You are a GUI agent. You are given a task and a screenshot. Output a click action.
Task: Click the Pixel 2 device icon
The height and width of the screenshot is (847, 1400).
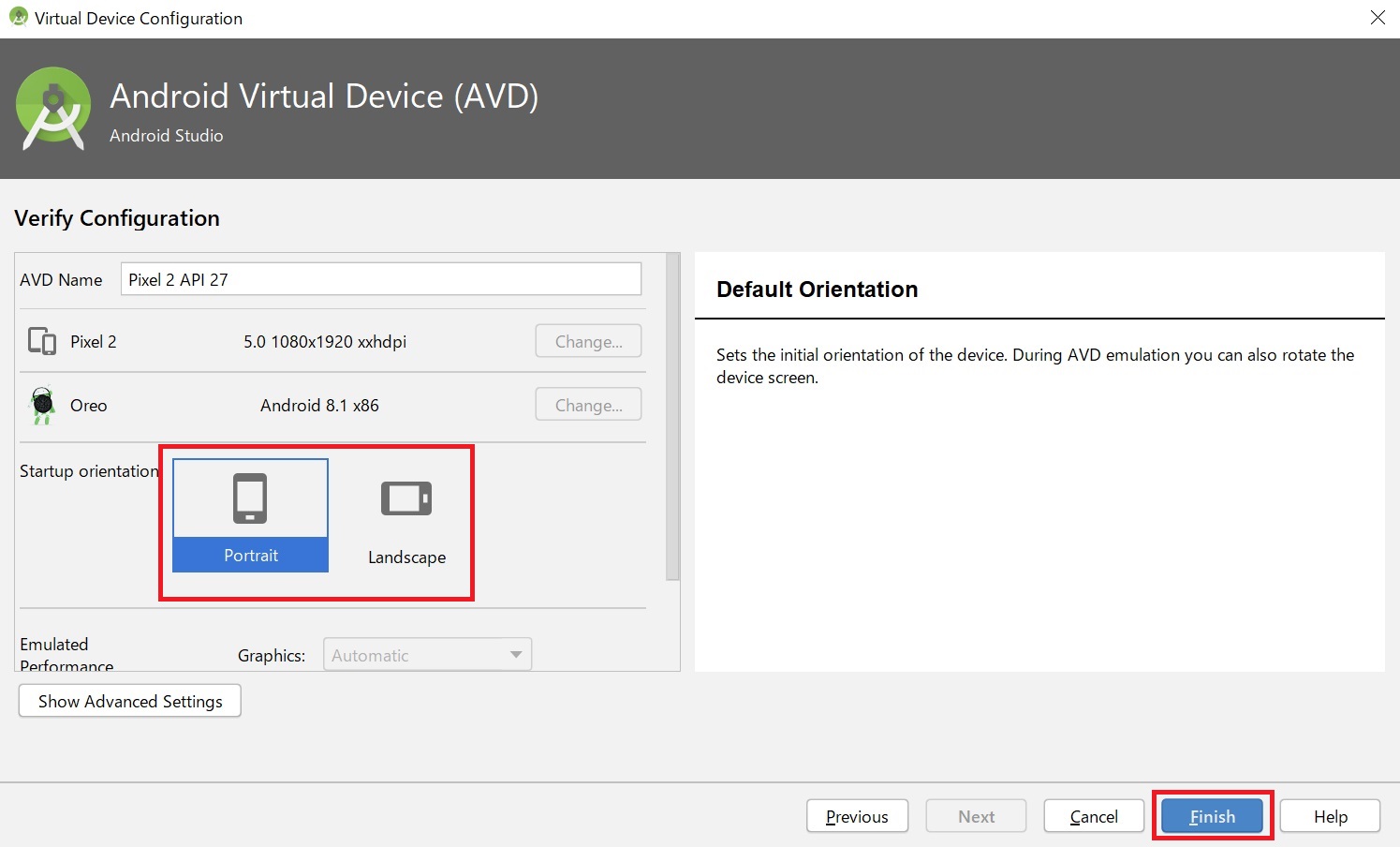pos(42,341)
